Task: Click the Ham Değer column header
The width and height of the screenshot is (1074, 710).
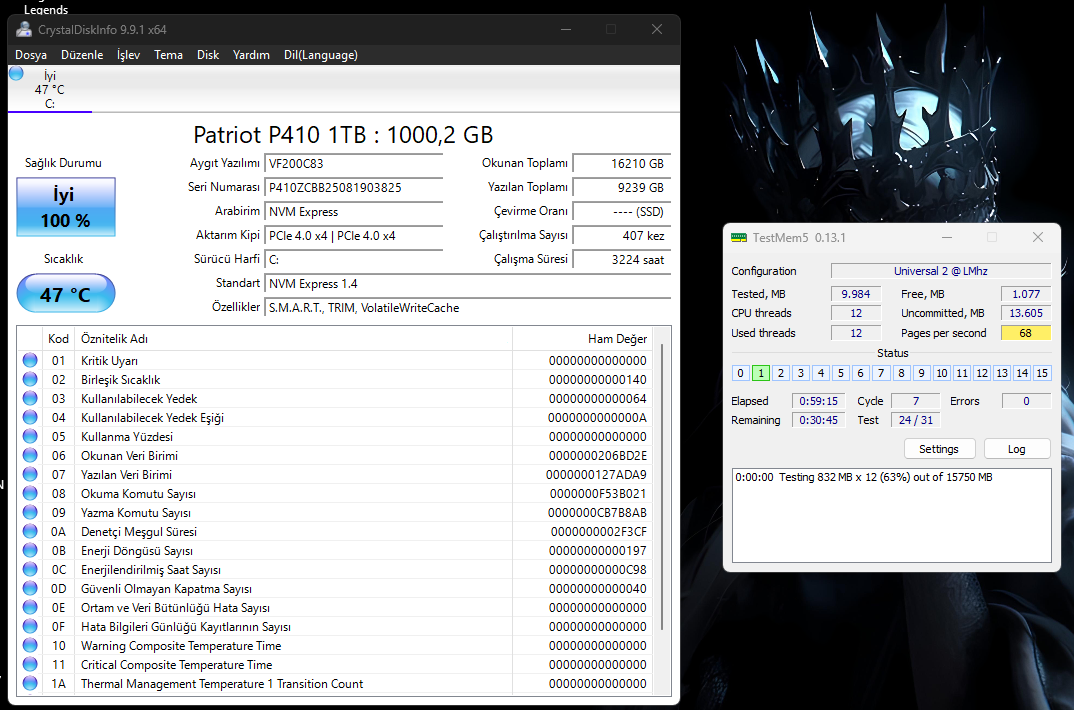Action: 582,339
